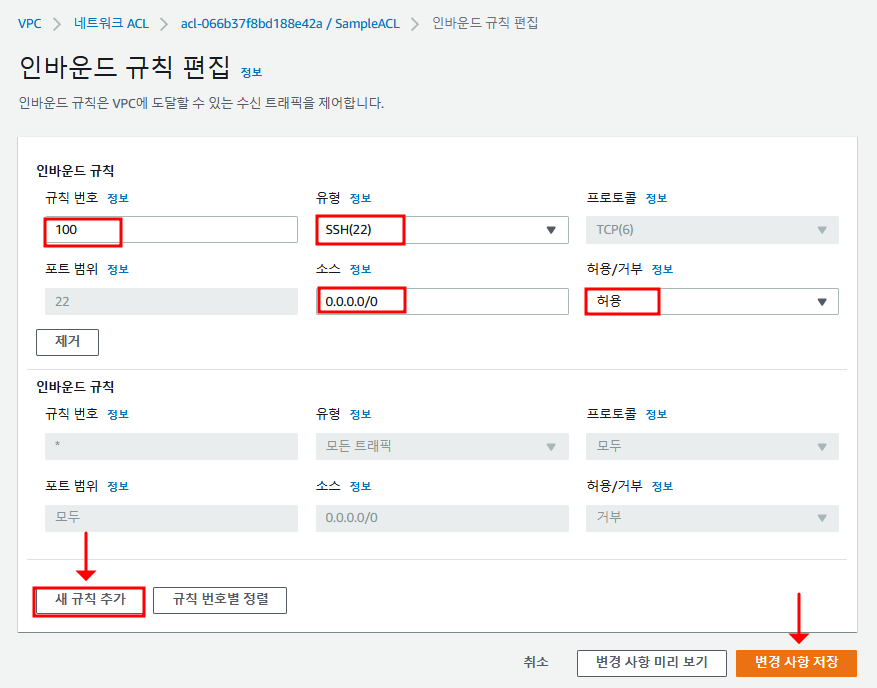Go to 네트워크 ACL breadcrumb
The image size is (877, 688).
tap(111, 23)
